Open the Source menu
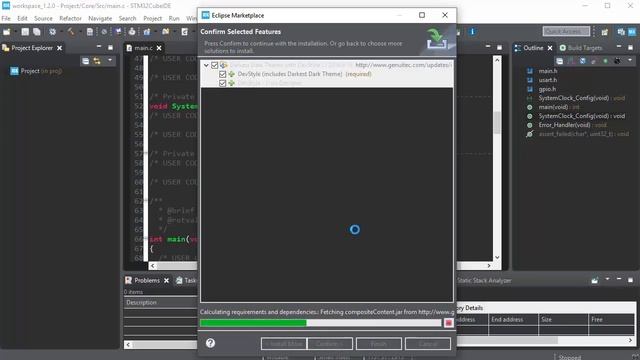Viewport: 640px width, 360px height. click(43, 18)
